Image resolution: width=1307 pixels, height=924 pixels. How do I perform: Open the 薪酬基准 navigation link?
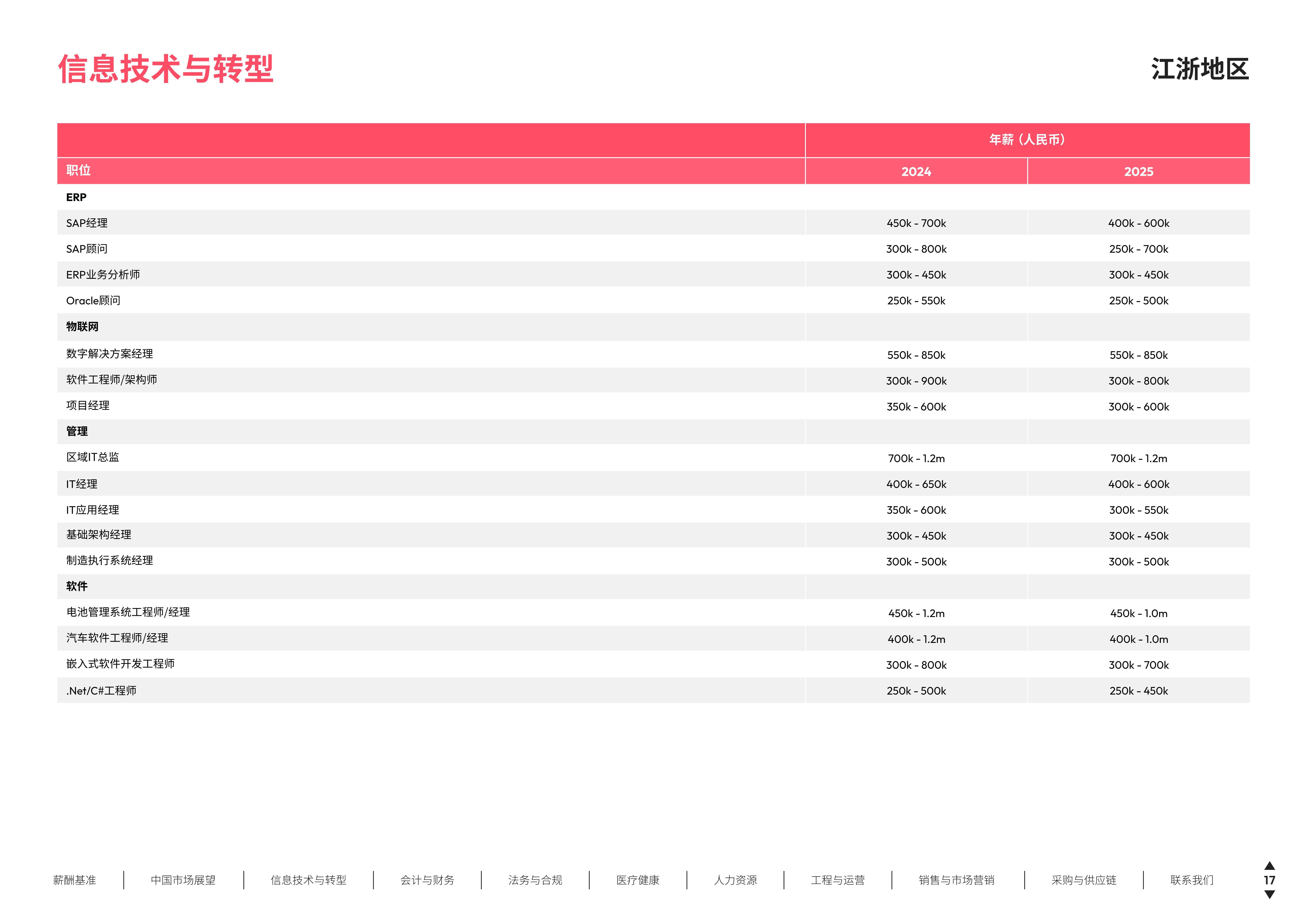75,880
